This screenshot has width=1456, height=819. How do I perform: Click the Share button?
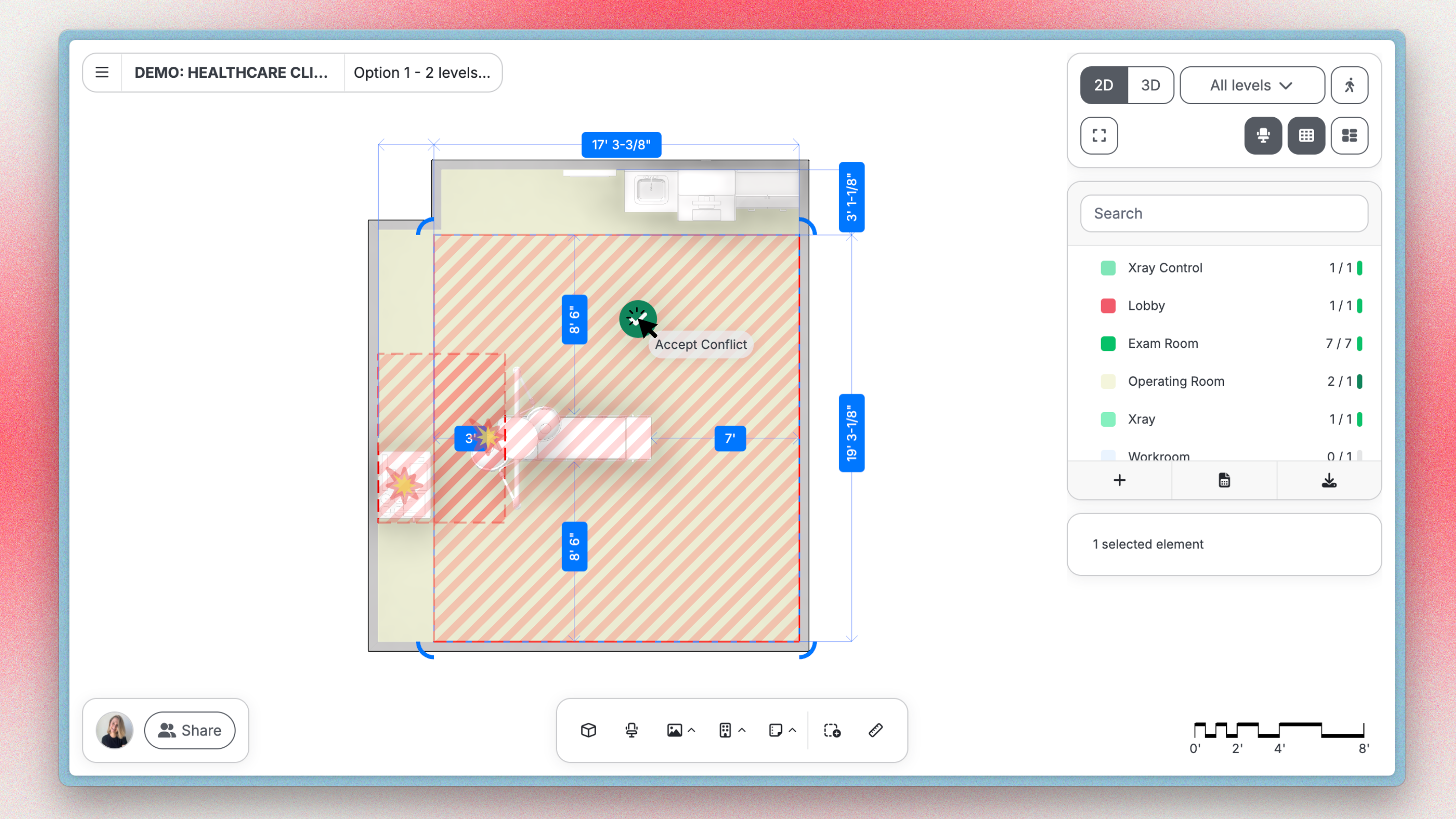(190, 730)
